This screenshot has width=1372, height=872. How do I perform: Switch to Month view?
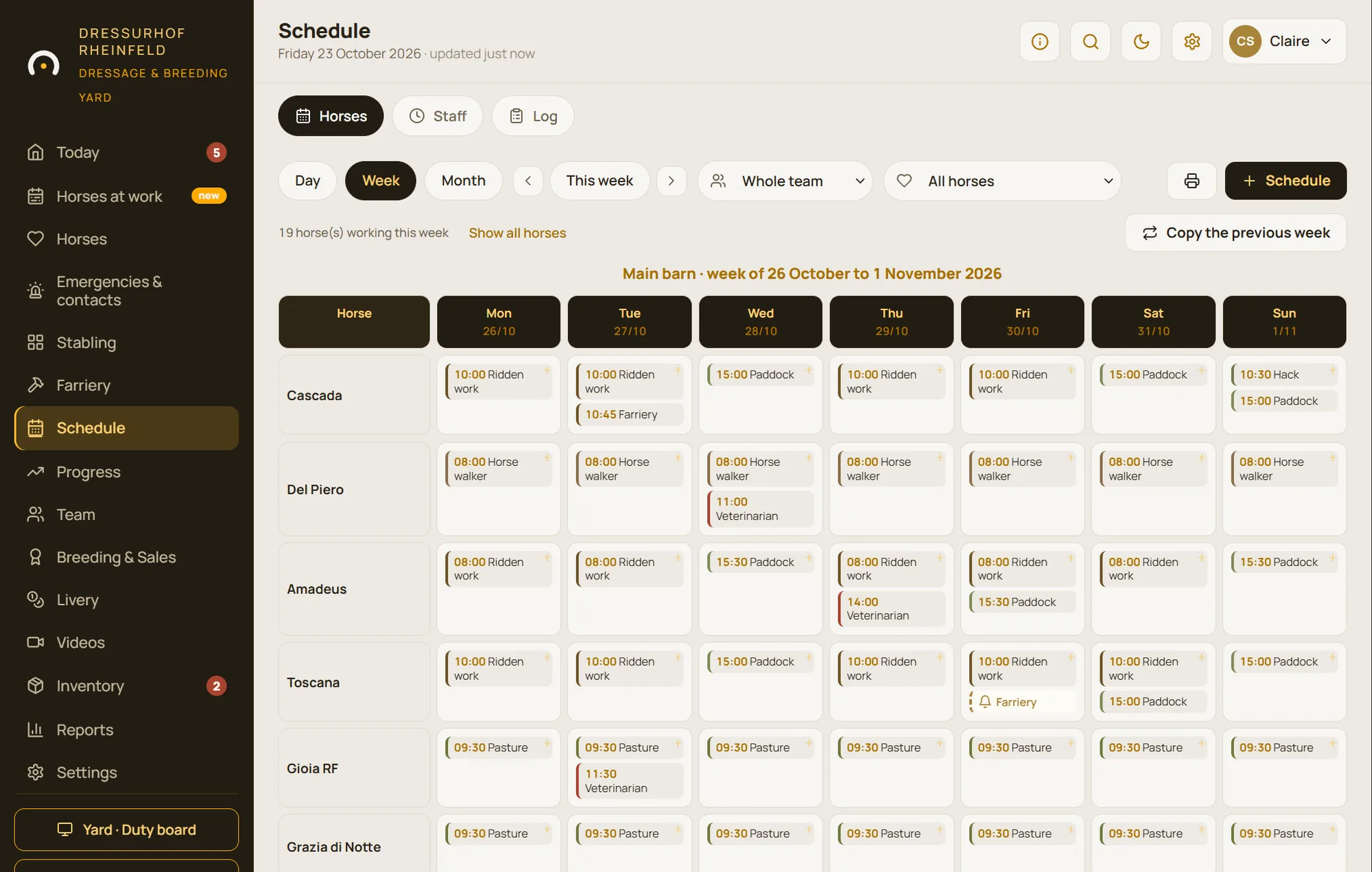[x=463, y=180]
